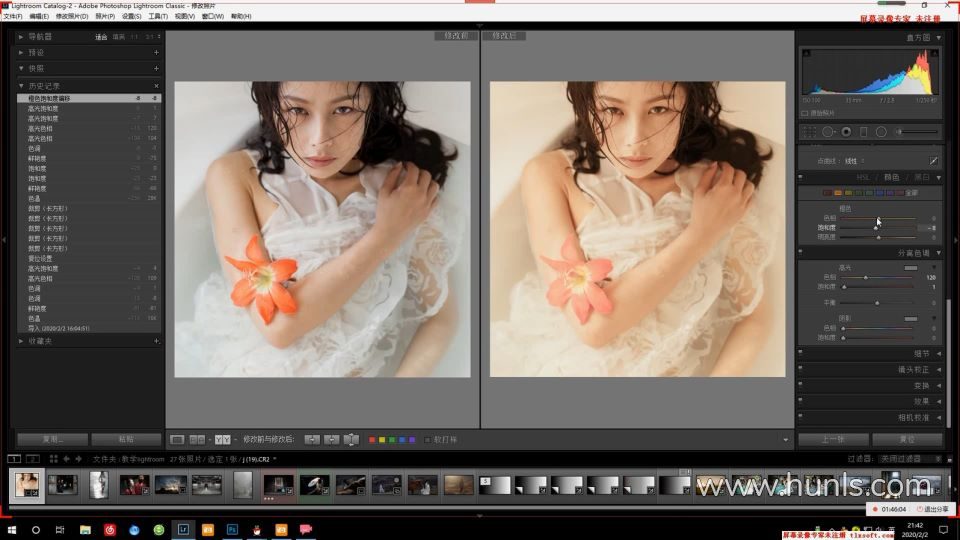Select the graduated filter tool

tap(863, 132)
